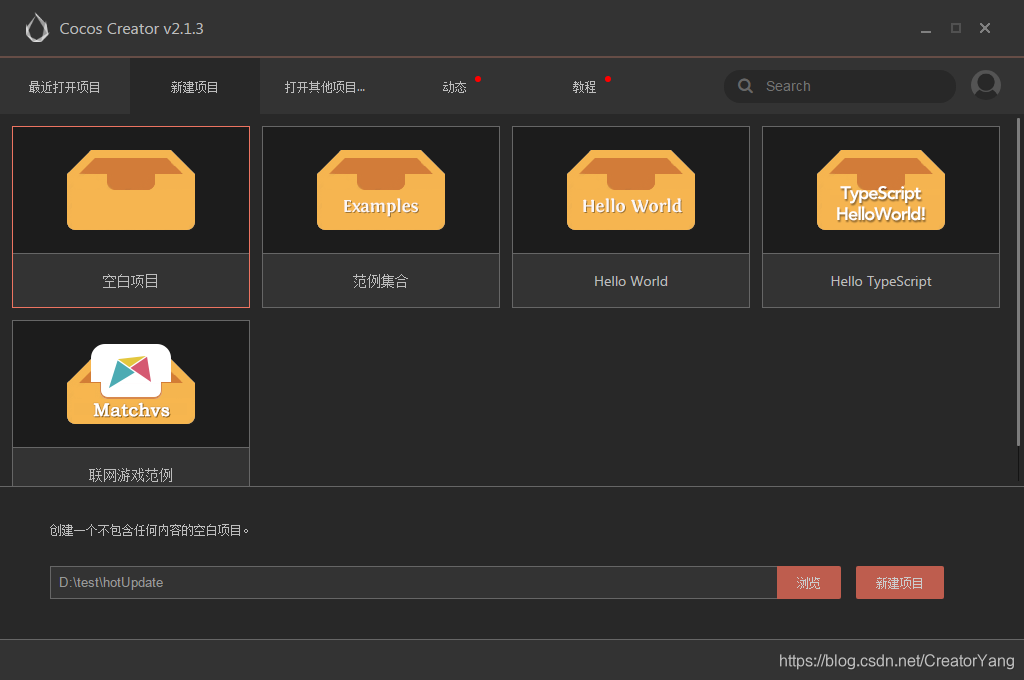The image size is (1024, 680).
Task: Click the 联网游戏范例 label
Action: click(131, 475)
